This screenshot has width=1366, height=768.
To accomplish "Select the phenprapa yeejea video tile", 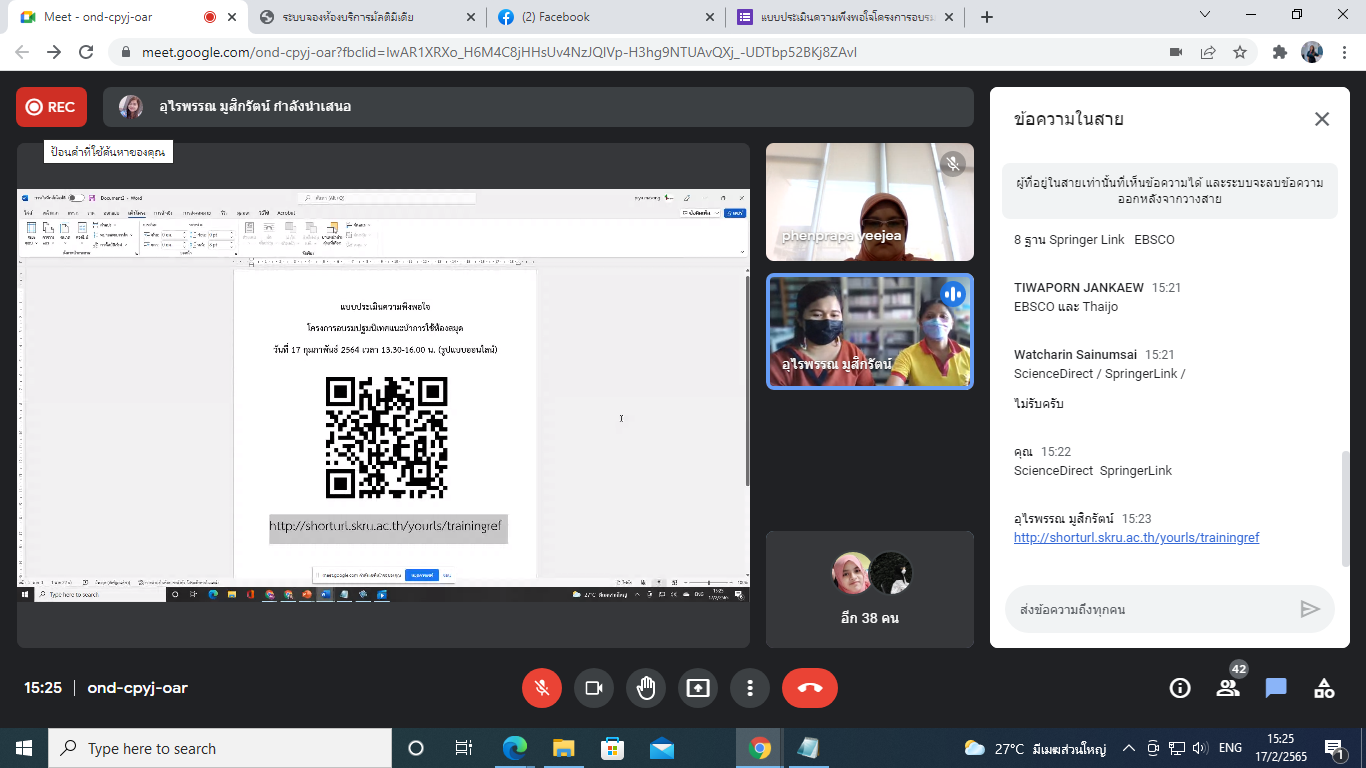I will click(x=869, y=202).
